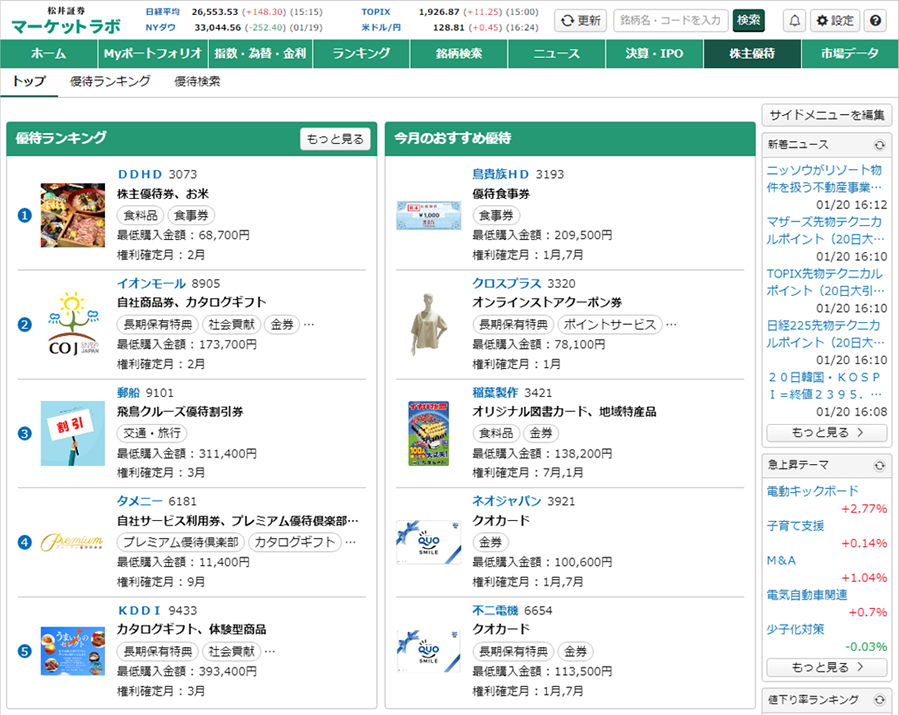The width and height of the screenshot is (899, 715).
Task: Open the ネオジャパン stock link
Action: tap(507, 501)
